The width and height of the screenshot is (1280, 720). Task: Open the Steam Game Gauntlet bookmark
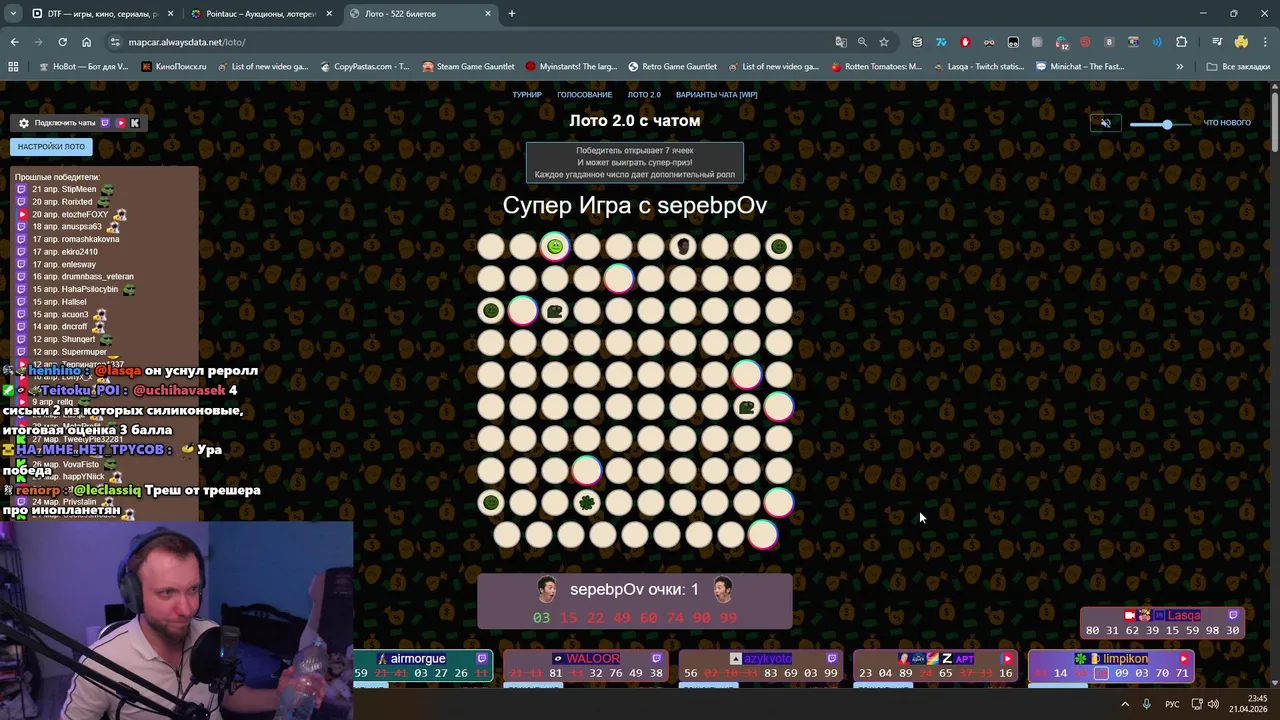tap(468, 67)
